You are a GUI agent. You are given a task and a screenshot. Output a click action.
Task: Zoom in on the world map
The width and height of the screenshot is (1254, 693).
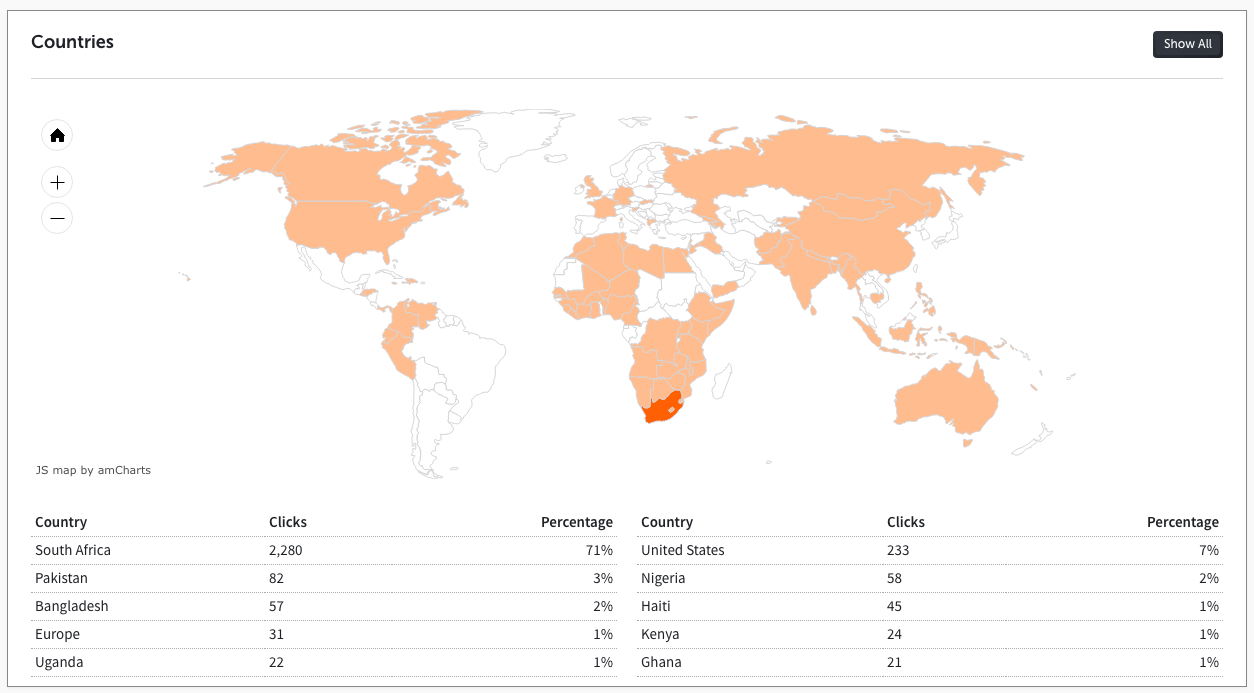click(x=57, y=182)
